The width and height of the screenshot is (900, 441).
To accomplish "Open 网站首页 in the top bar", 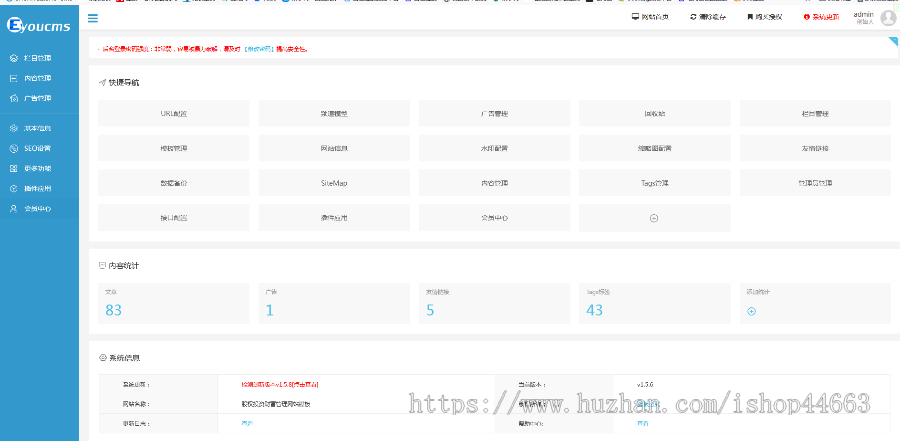I will (650, 17).
